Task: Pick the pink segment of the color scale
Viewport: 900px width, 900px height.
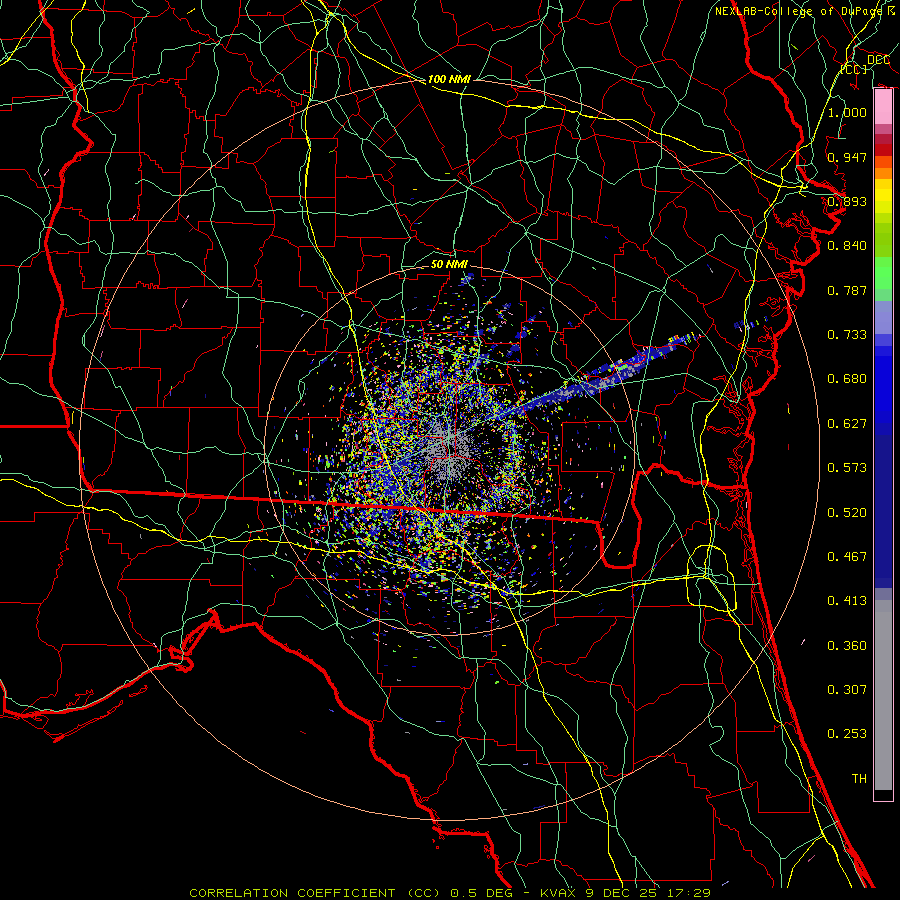Action: 883,107
